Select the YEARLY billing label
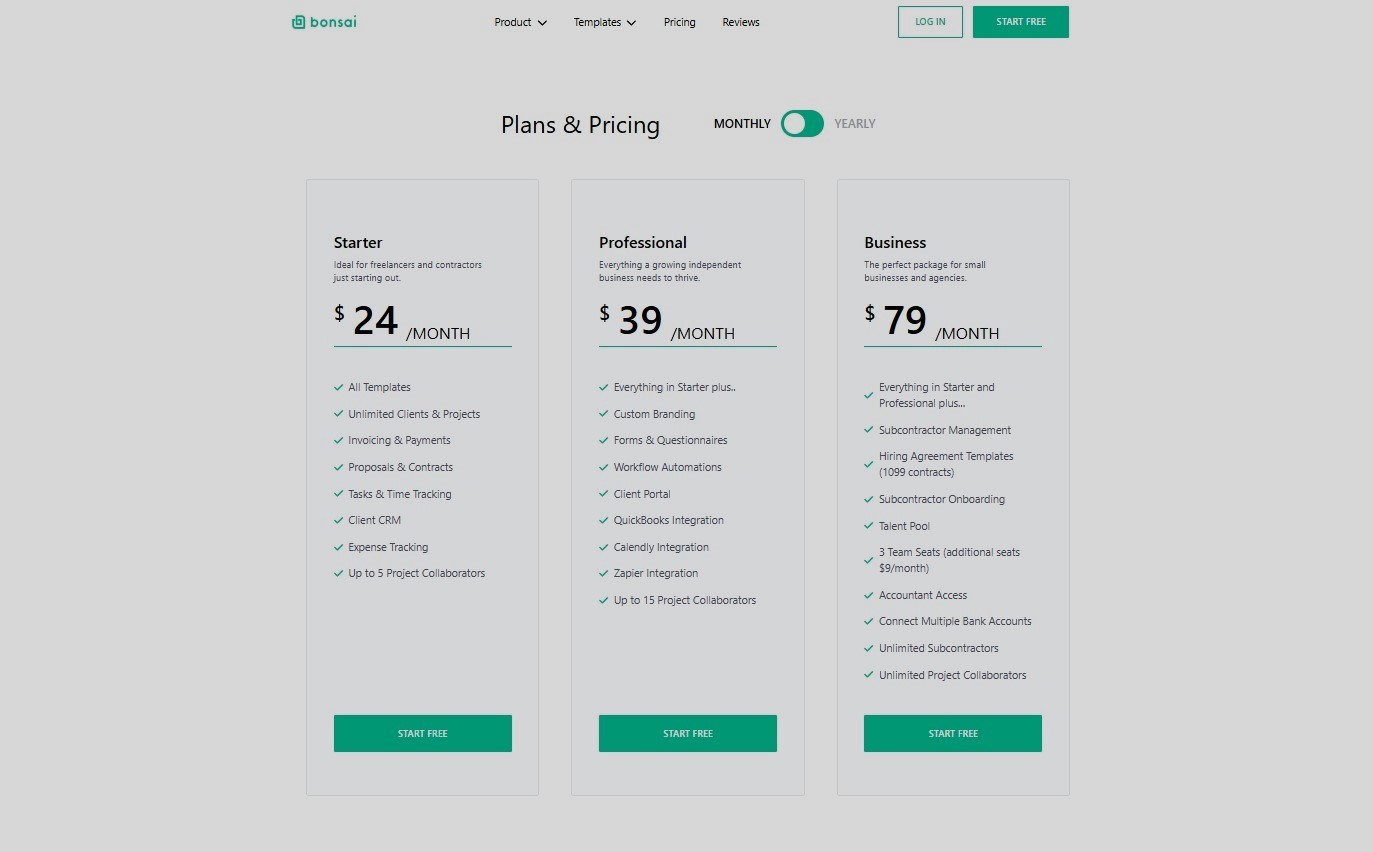This screenshot has width=1373, height=852. coord(855,124)
